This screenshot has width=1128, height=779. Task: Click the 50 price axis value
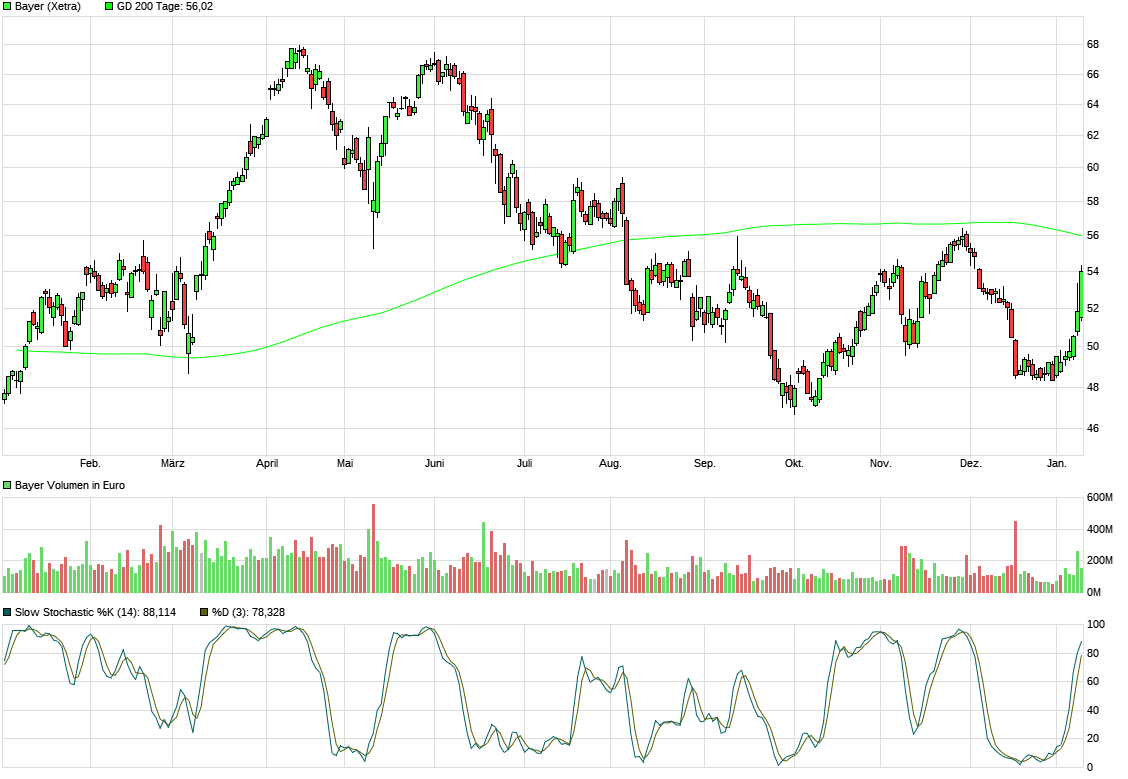click(1093, 347)
